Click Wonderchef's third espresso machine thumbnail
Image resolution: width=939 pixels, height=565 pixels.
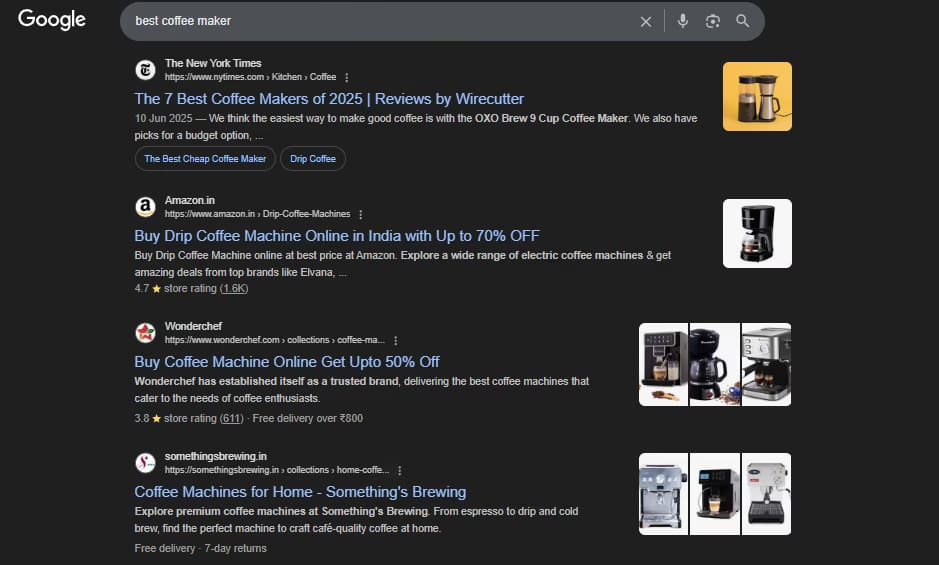[766, 364]
